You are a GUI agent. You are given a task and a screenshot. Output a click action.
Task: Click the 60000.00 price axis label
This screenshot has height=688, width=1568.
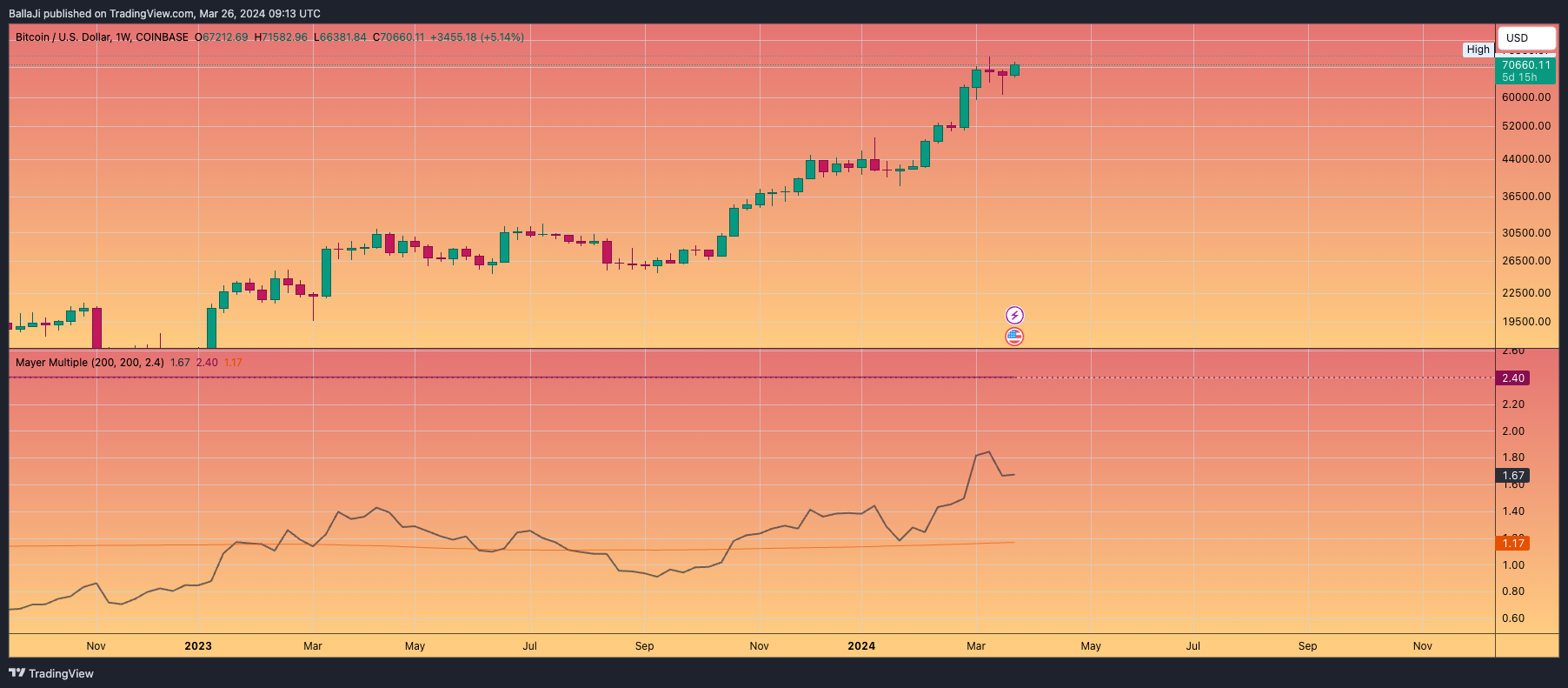coord(1525,97)
